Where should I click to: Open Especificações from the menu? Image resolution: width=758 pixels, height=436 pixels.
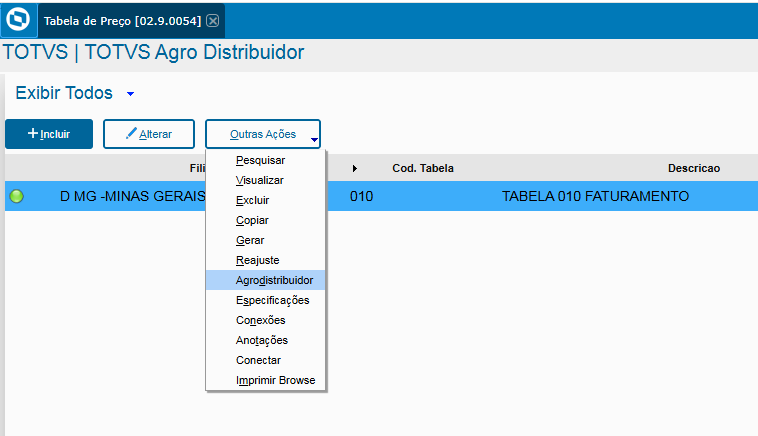coord(265,300)
